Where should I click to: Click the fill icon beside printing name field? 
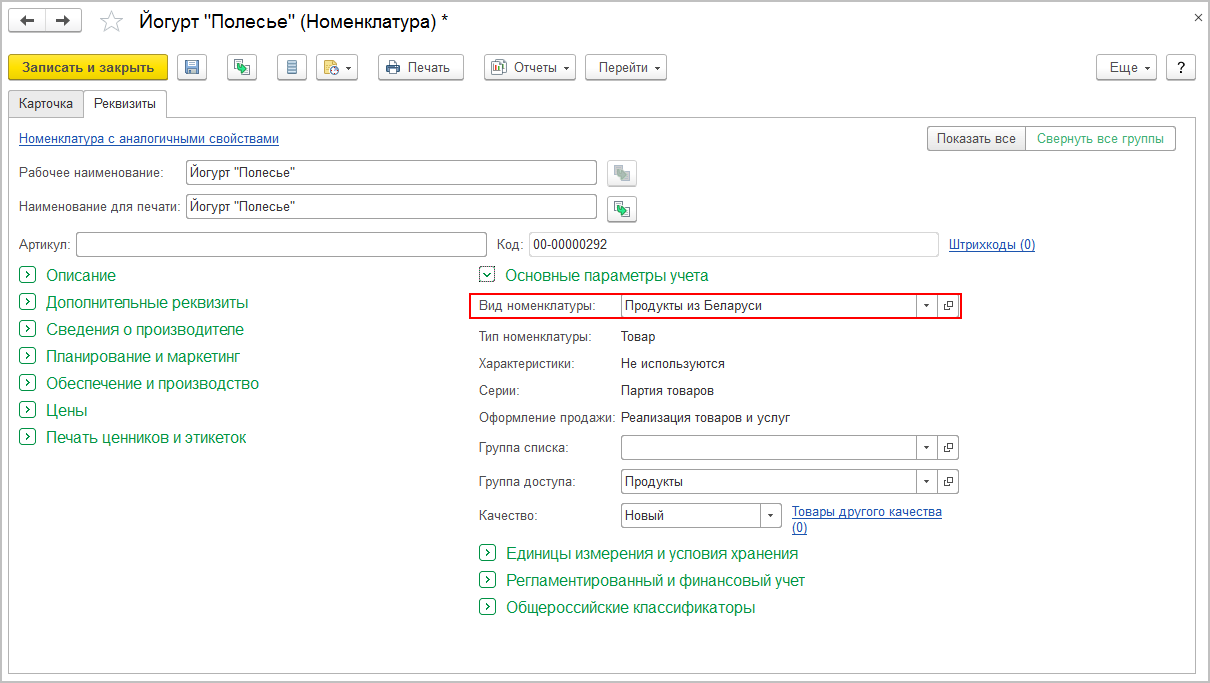(x=620, y=209)
